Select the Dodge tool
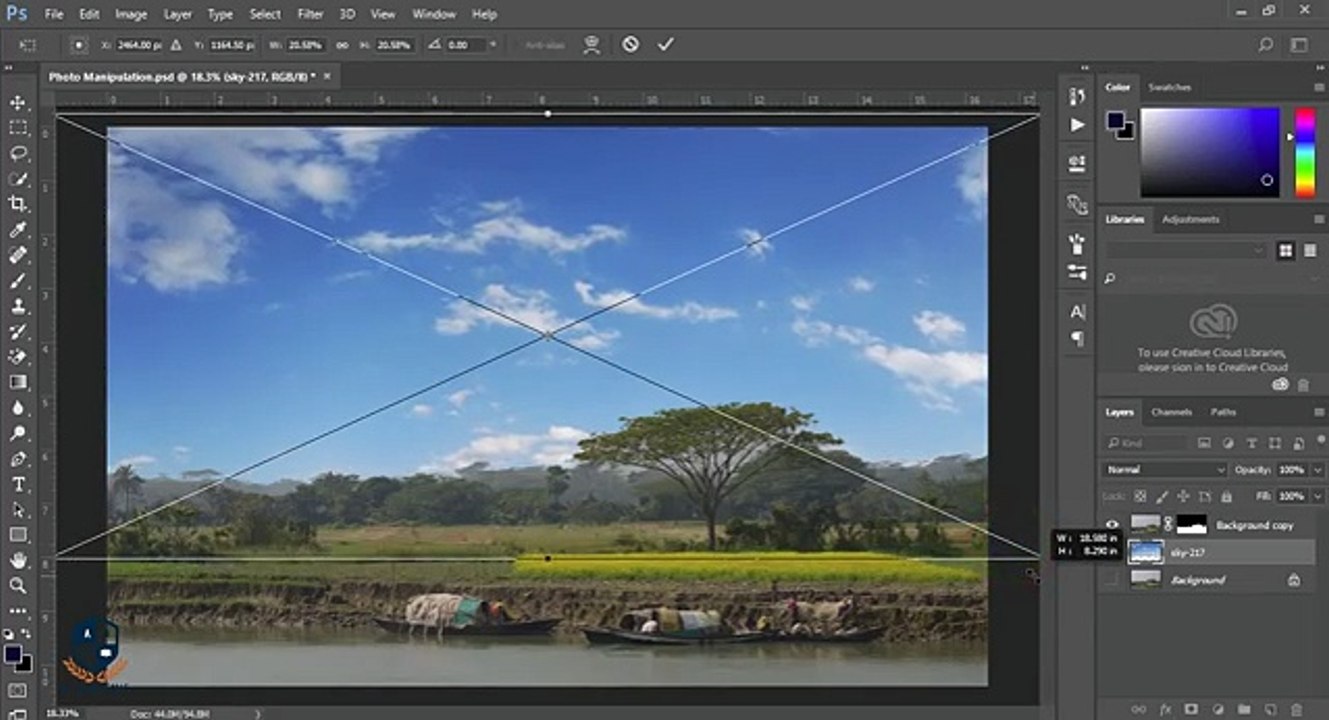 18,433
